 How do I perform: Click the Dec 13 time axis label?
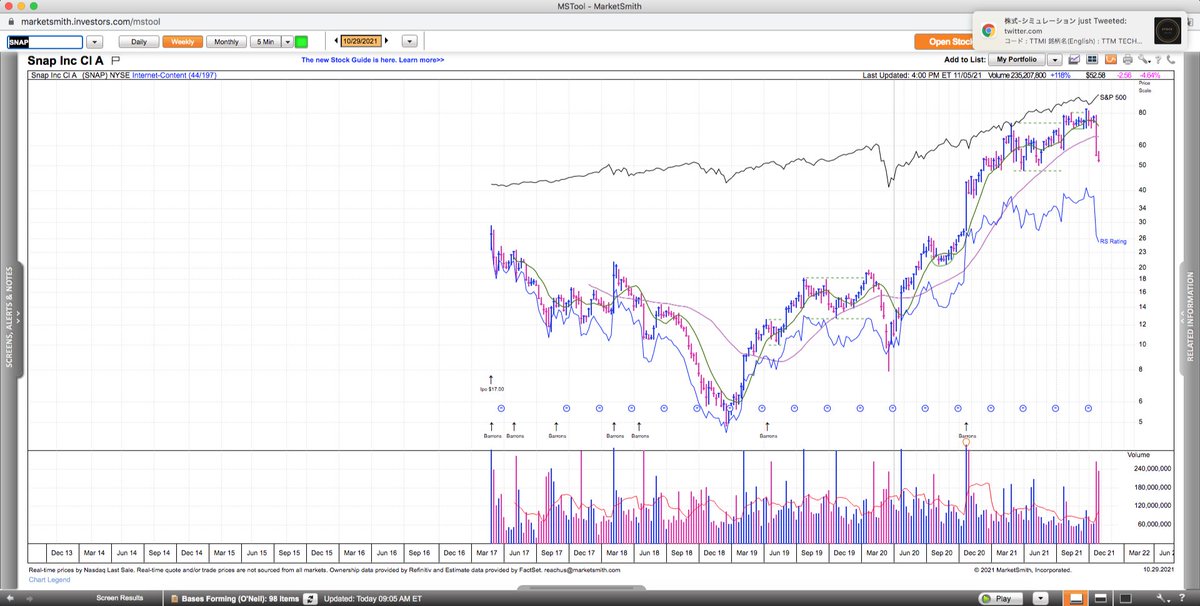click(62, 552)
